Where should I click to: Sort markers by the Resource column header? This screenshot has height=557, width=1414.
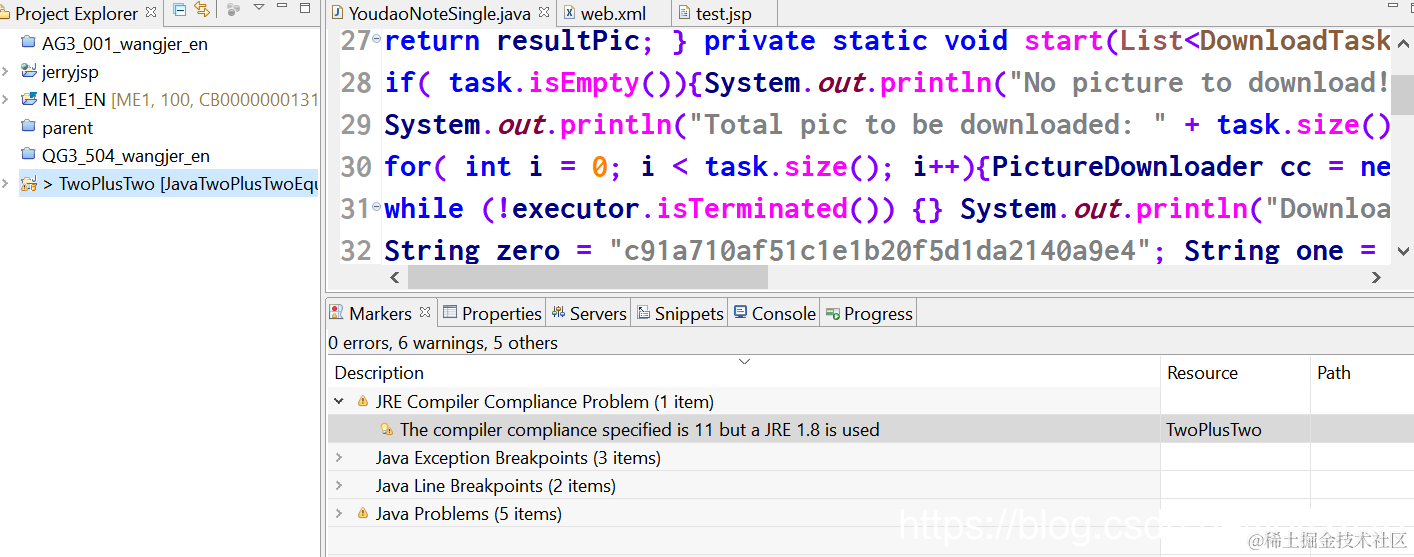tap(1235, 373)
